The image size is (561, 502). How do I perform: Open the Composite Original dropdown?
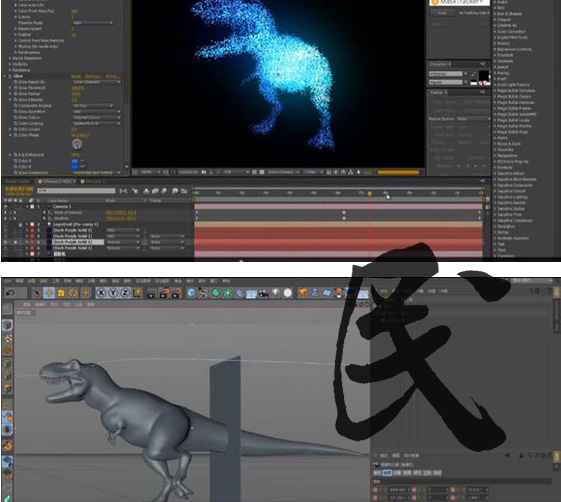pyautogui.click(x=93, y=106)
